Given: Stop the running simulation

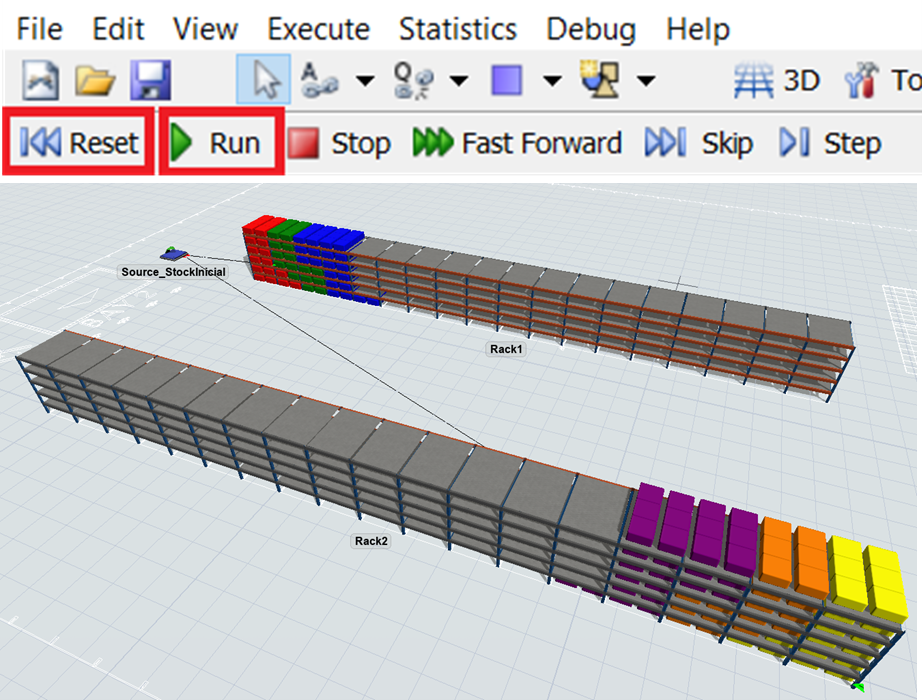Looking at the screenshot, I should pyautogui.click(x=339, y=144).
